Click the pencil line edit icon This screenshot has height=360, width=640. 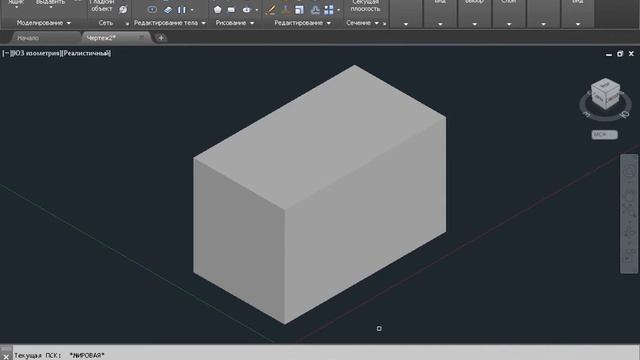coord(270,10)
